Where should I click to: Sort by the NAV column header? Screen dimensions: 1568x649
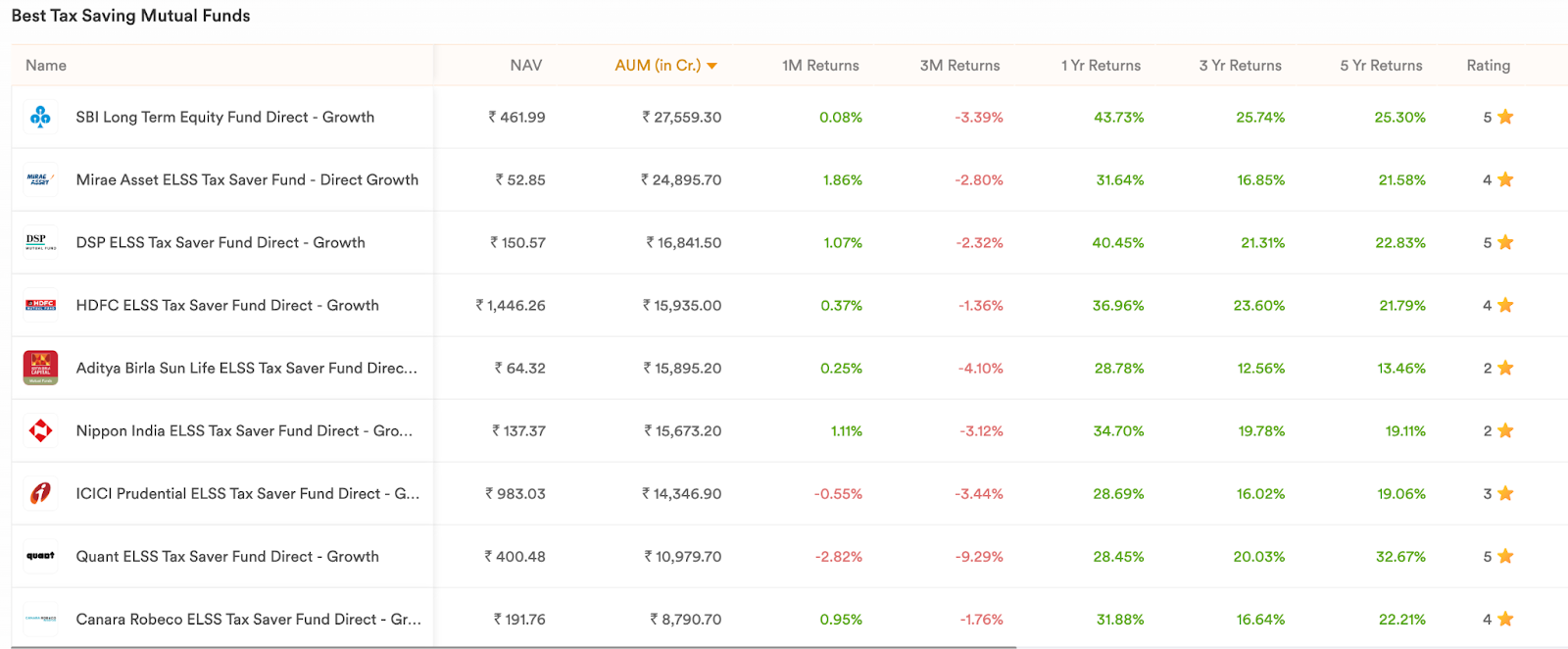[x=526, y=66]
